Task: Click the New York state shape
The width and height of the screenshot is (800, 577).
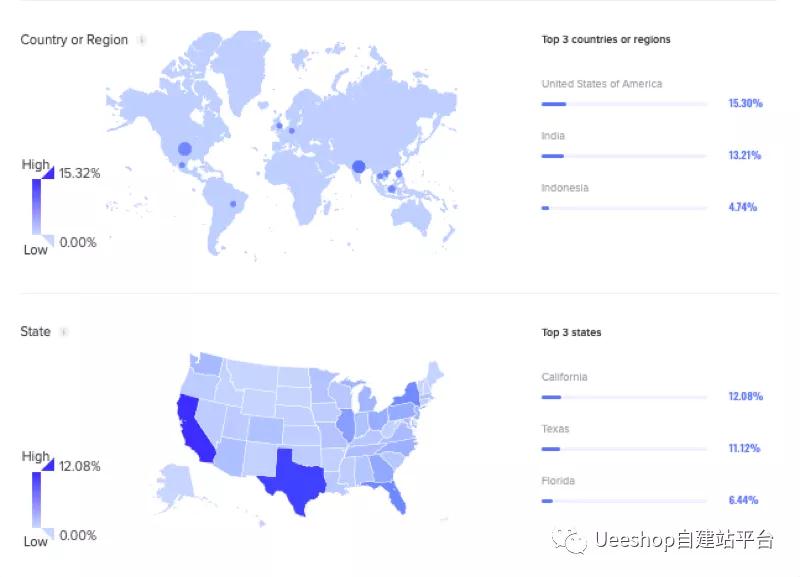Action: pyautogui.click(x=409, y=394)
